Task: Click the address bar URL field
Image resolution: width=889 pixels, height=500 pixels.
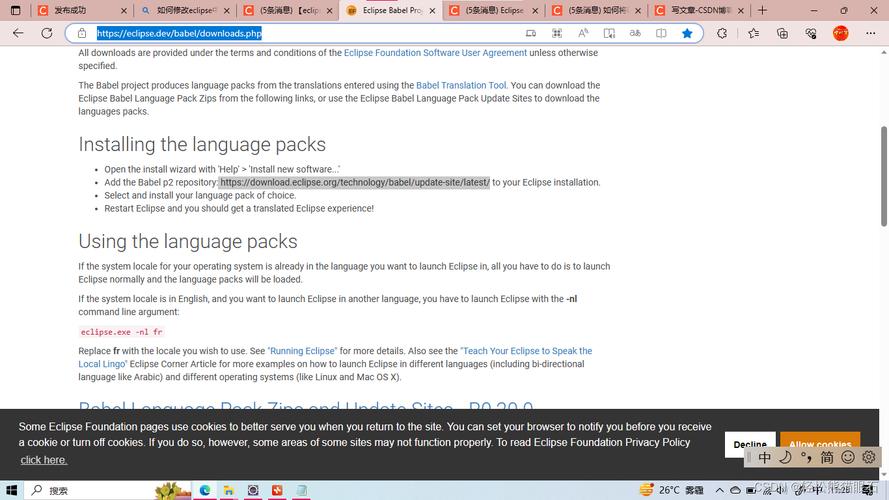Action: (x=306, y=33)
